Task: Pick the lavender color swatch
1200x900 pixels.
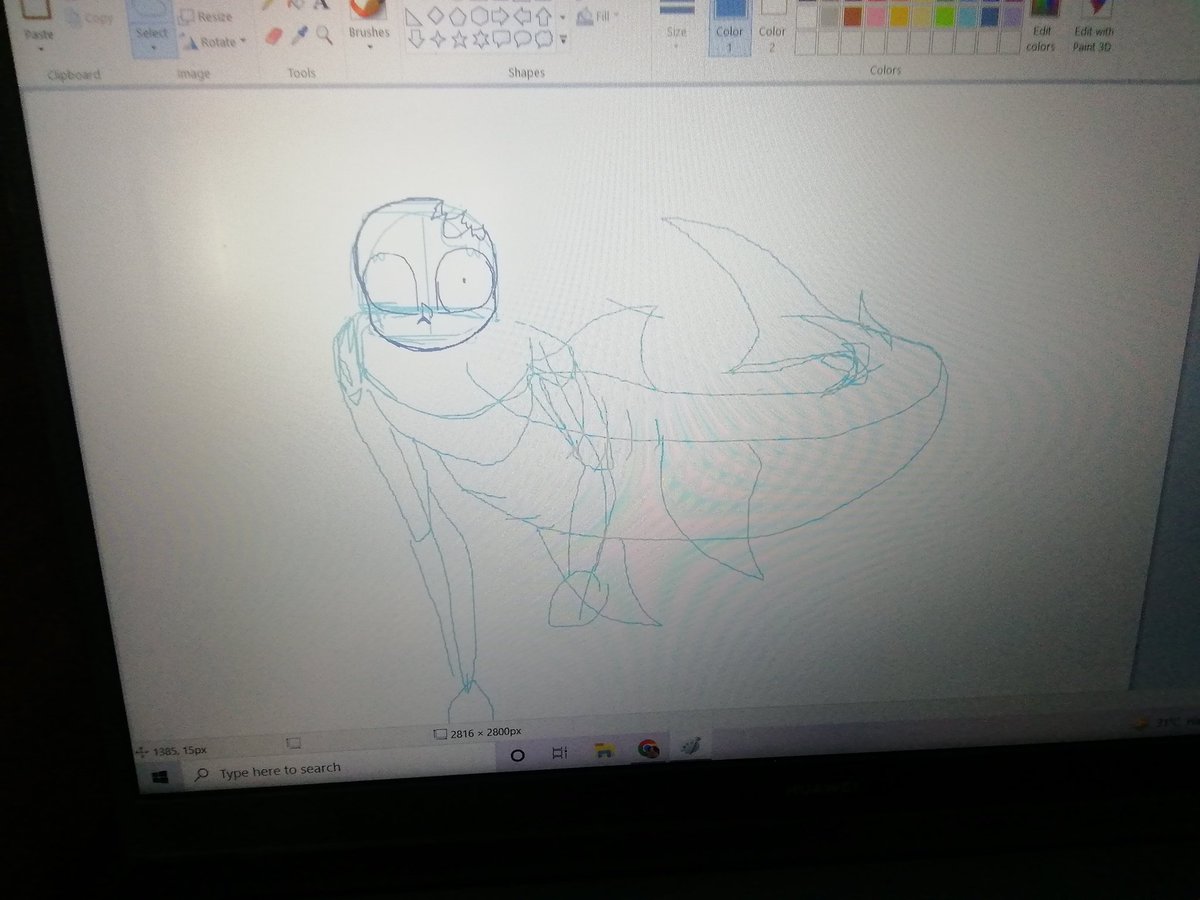Action: tap(1013, 16)
